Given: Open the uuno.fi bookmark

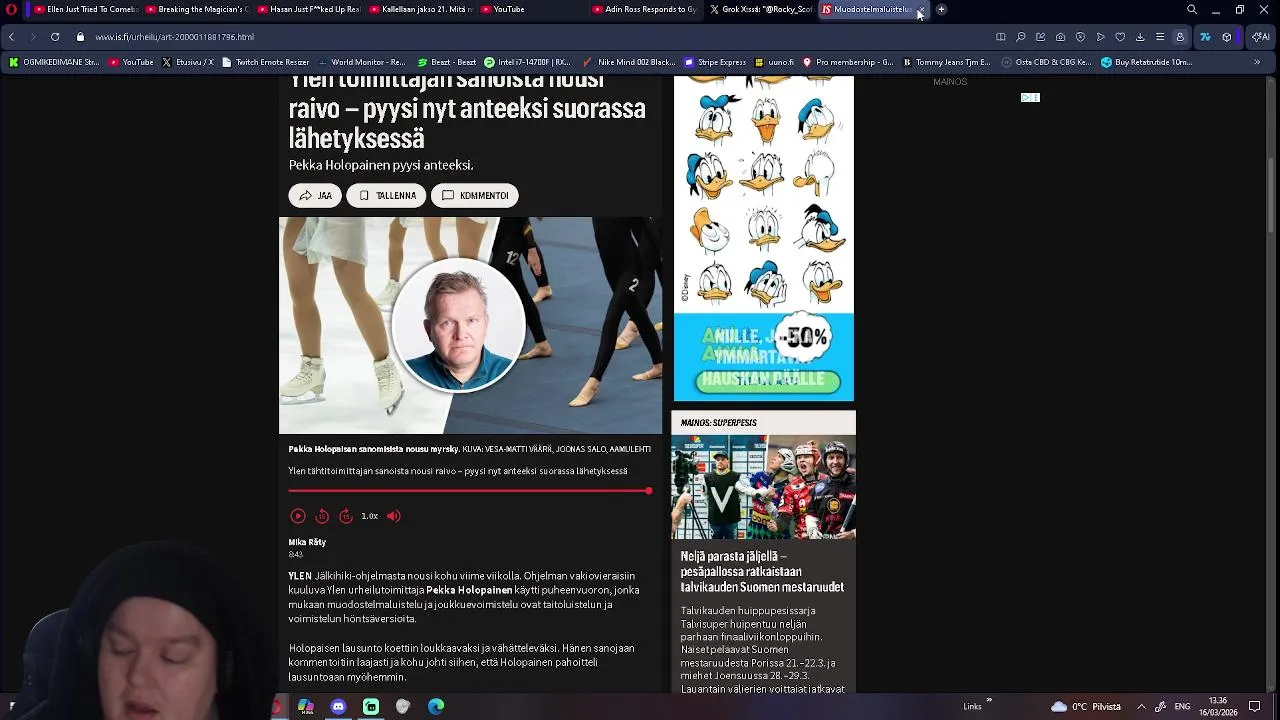Looking at the screenshot, I should click(x=776, y=62).
